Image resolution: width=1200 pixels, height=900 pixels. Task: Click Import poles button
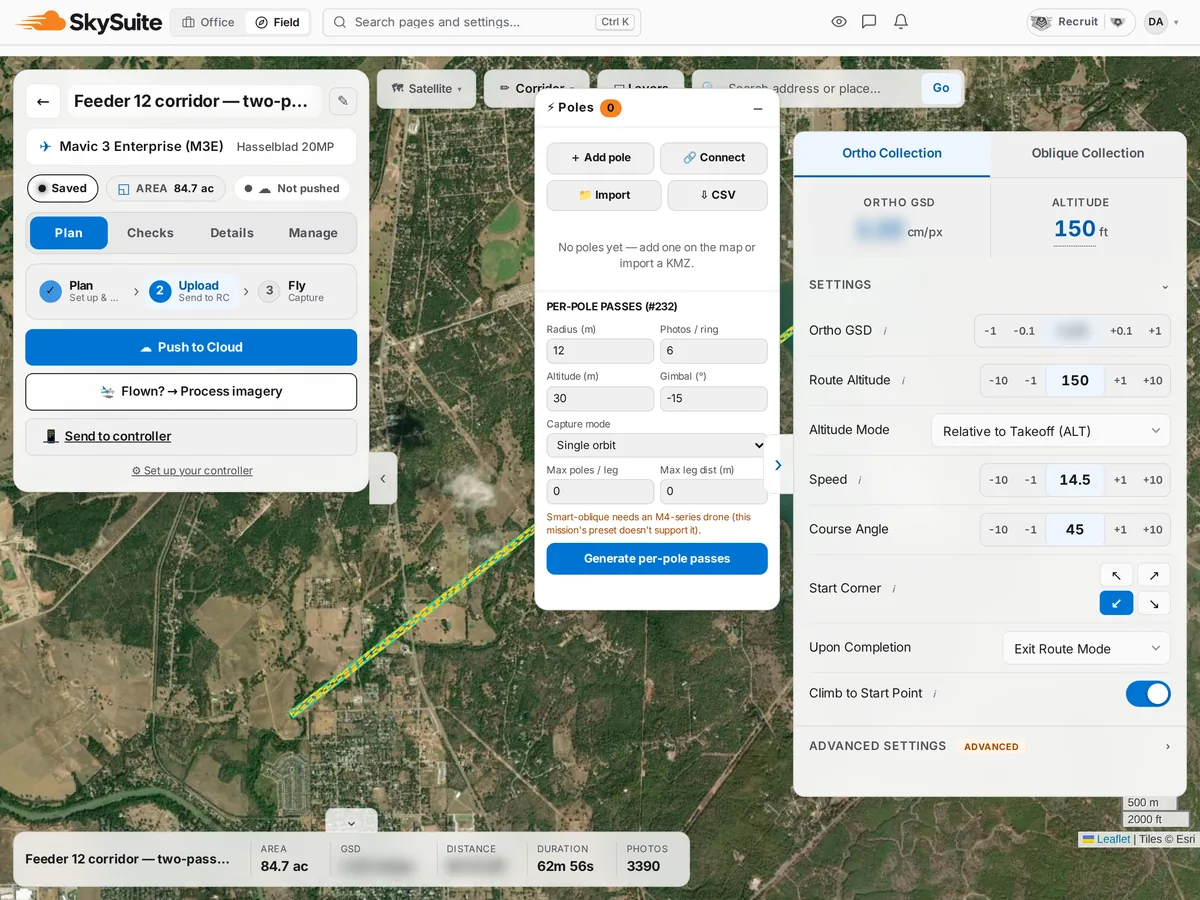[604, 195]
